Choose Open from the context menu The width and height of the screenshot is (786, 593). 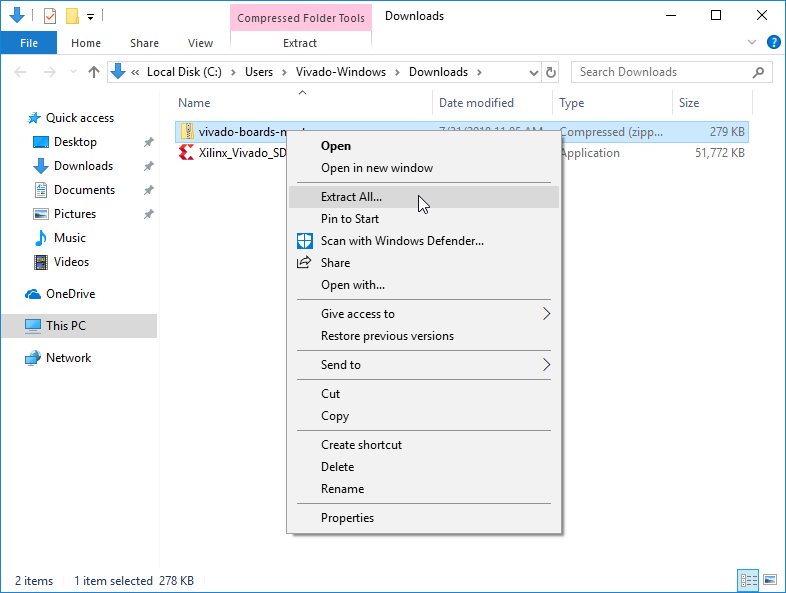click(424, 146)
